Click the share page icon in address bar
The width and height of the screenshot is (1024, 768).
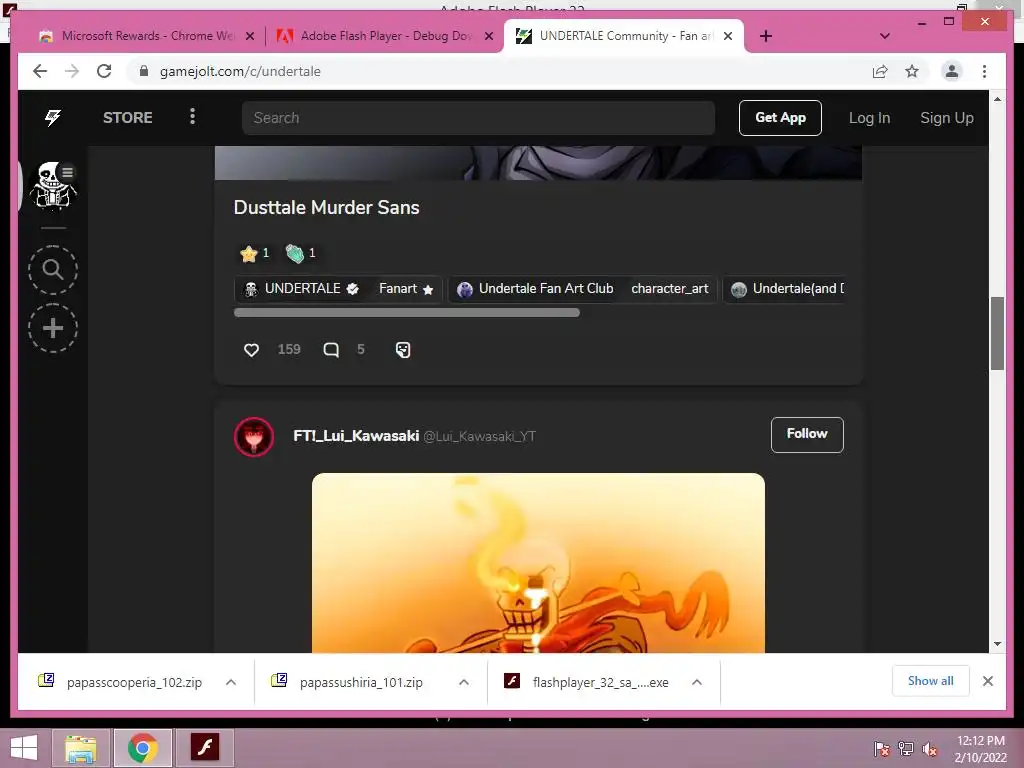(880, 71)
